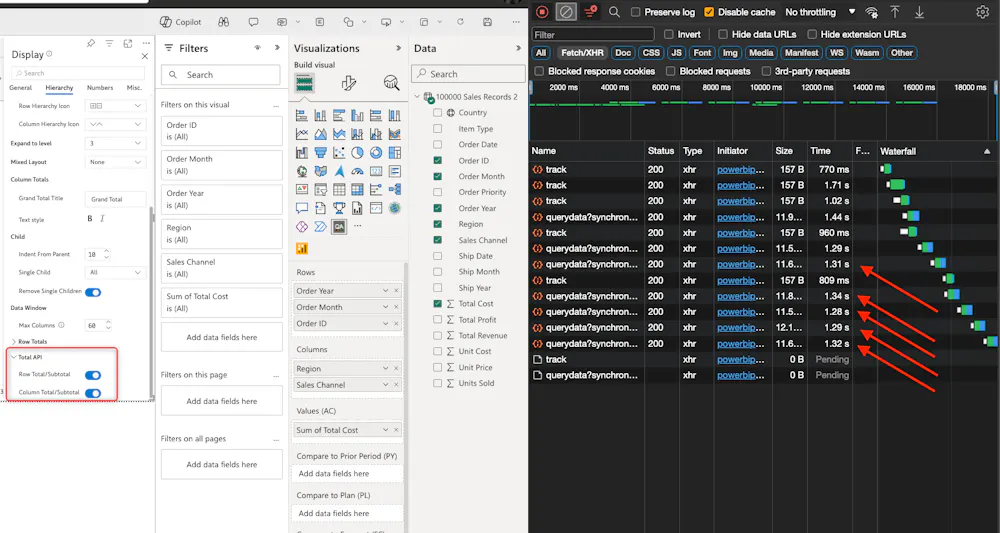Check Hide data URLs
The image size is (1000, 533).
(723, 34)
